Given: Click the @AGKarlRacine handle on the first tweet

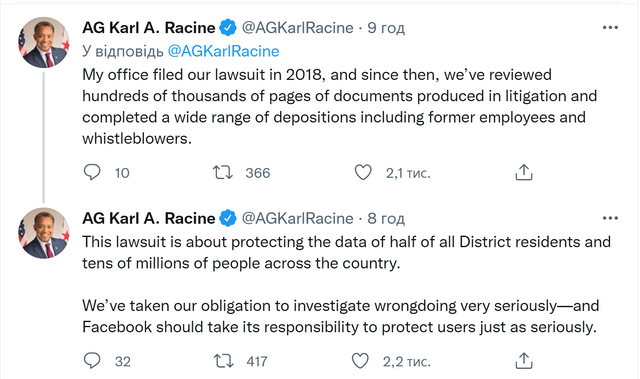Looking at the screenshot, I should click(x=298, y=28).
